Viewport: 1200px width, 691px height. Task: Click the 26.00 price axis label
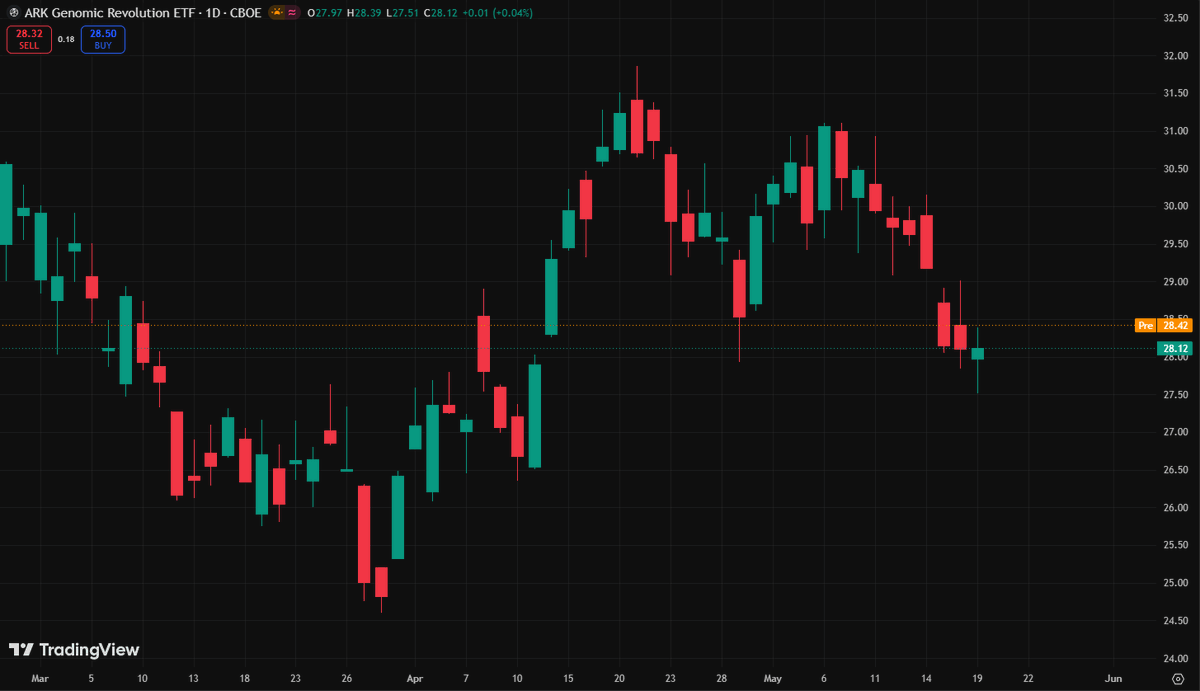[x=1175, y=508]
